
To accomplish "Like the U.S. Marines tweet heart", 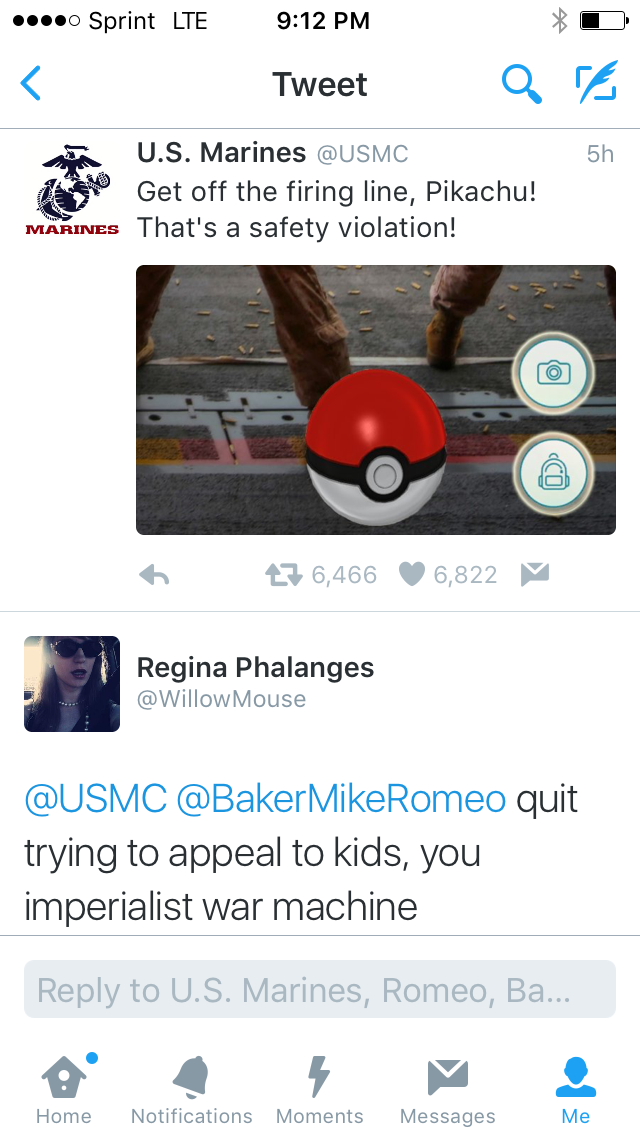I will (x=412, y=575).
